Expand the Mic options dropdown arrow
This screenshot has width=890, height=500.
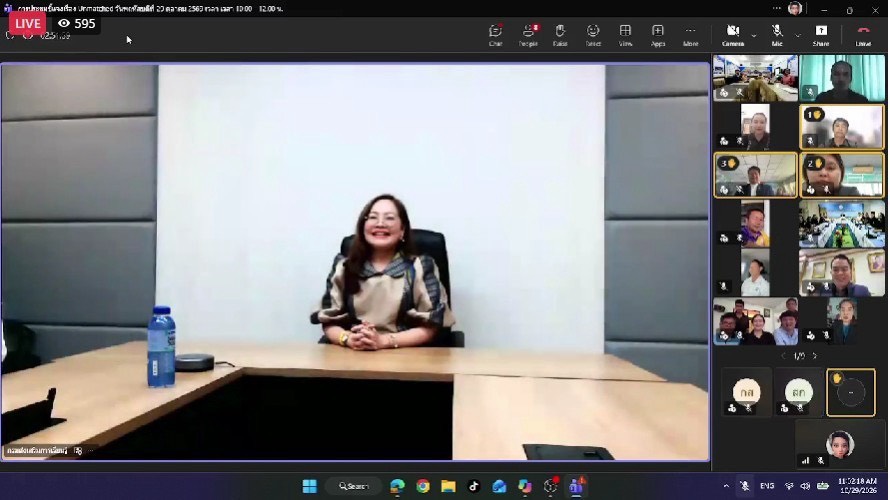coord(797,36)
